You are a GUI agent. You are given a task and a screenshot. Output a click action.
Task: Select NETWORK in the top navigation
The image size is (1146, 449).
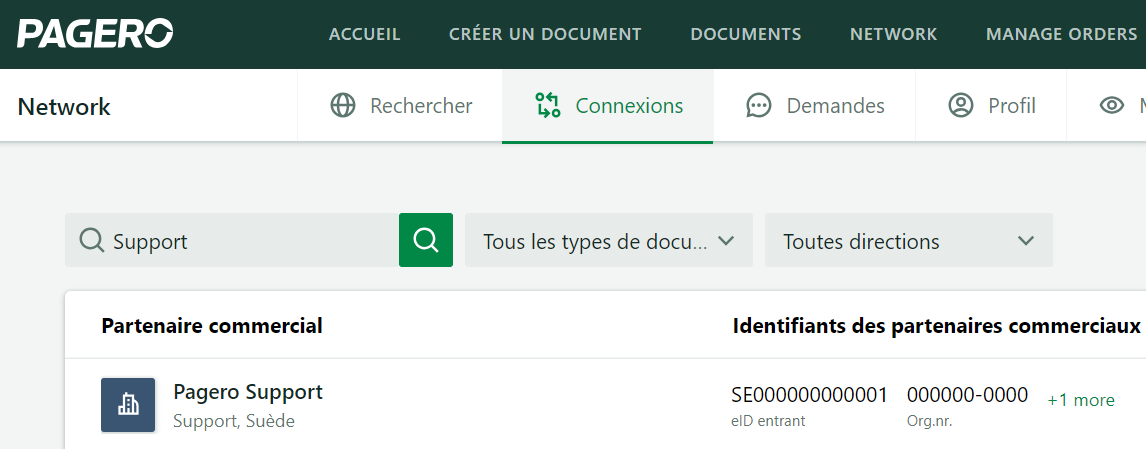tap(893, 34)
